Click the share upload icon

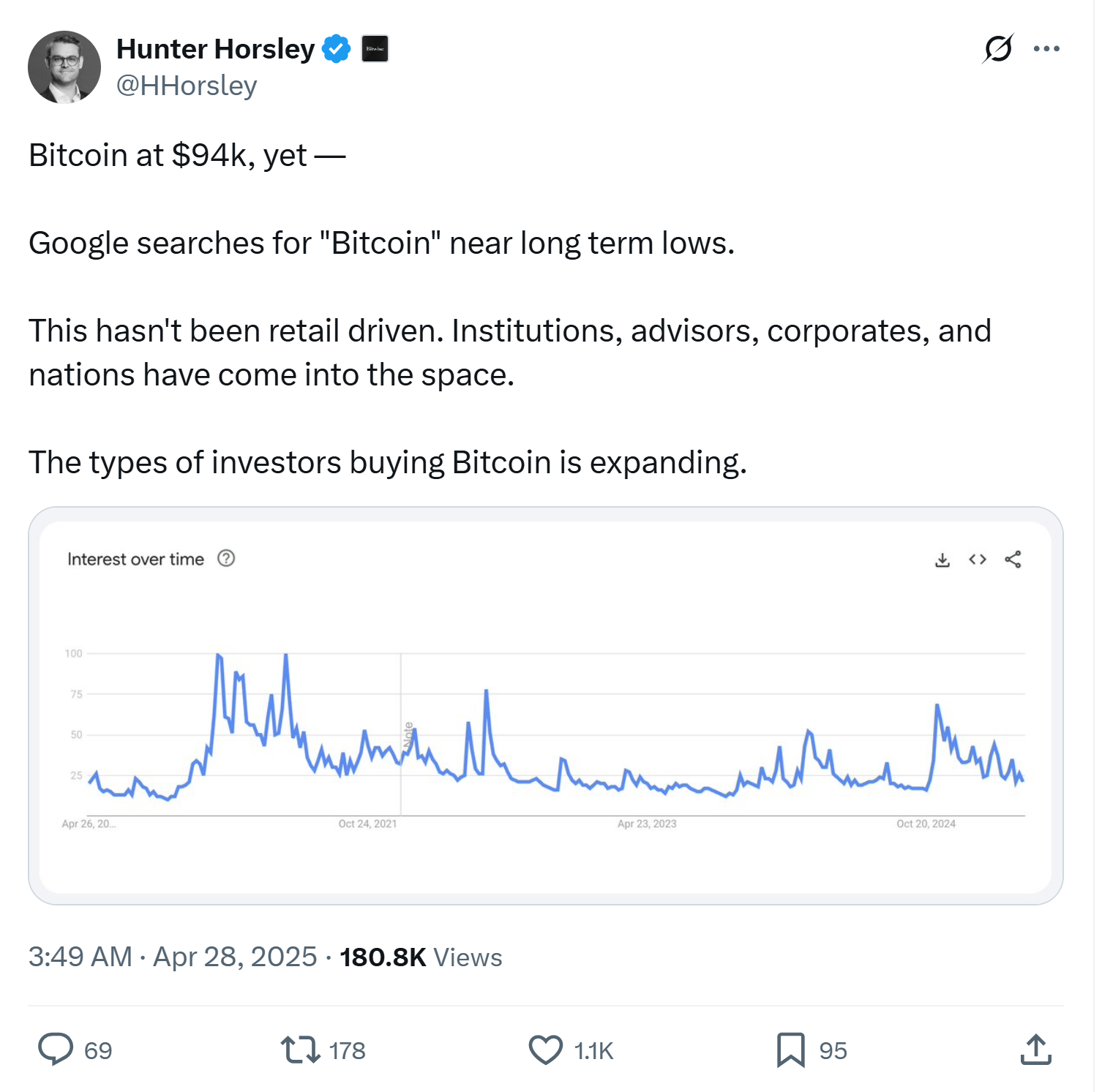(x=1035, y=1049)
